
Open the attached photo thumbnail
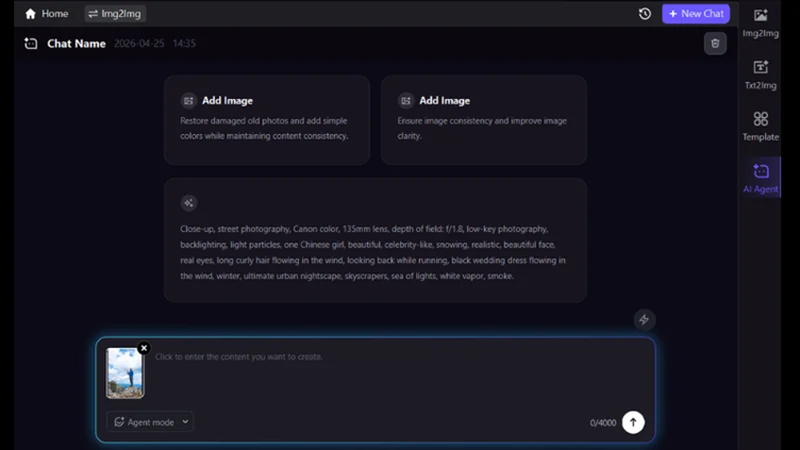125,374
